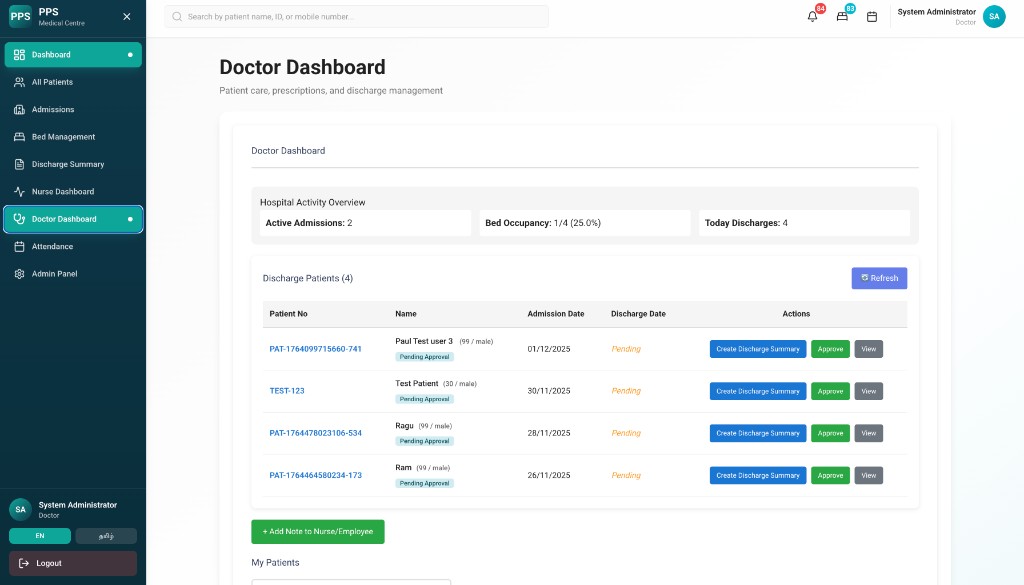Approve discharge for Ragu
Viewport: 1024px width, 585px height.
(831, 434)
